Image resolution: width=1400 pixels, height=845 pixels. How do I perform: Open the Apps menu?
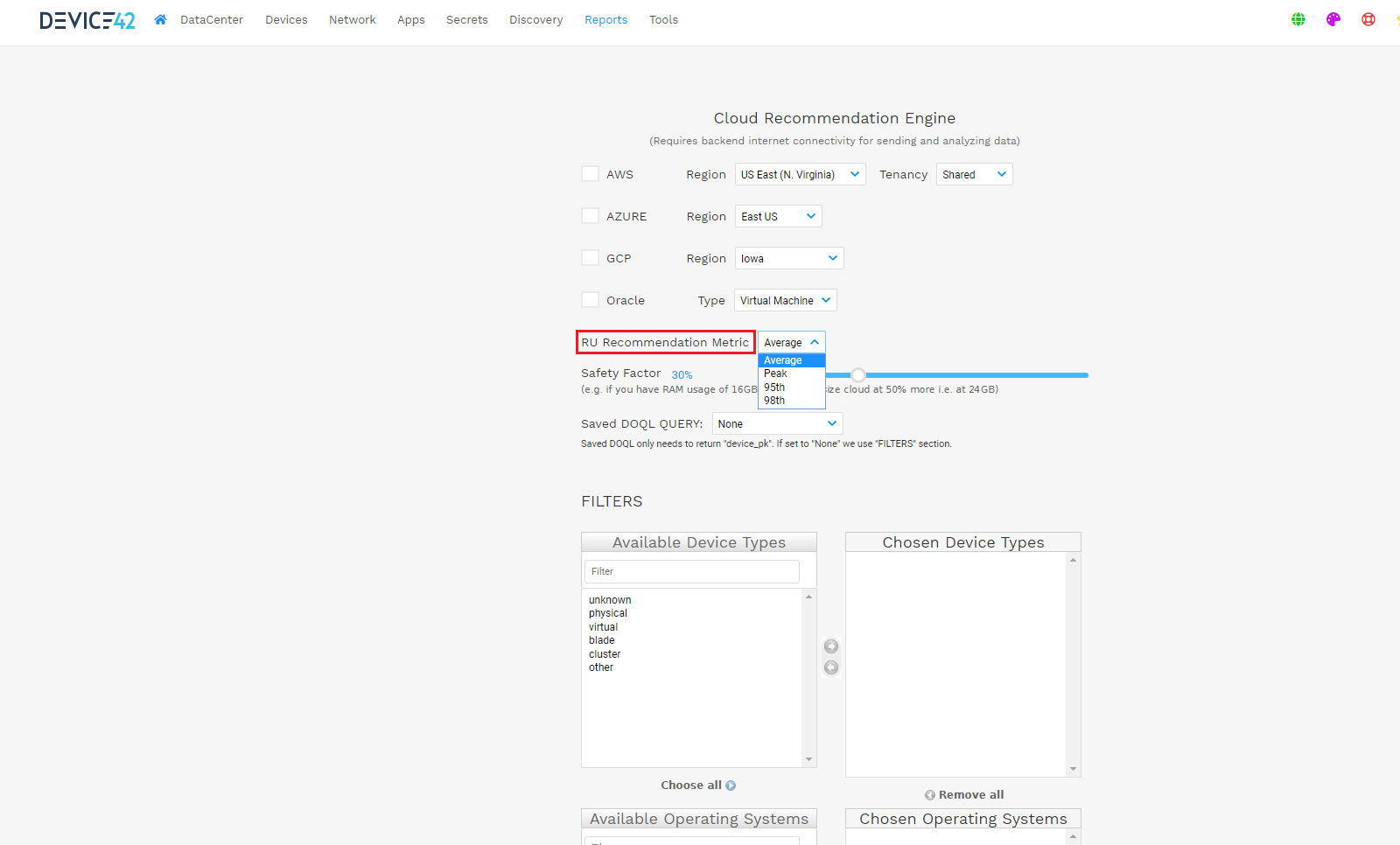411,19
